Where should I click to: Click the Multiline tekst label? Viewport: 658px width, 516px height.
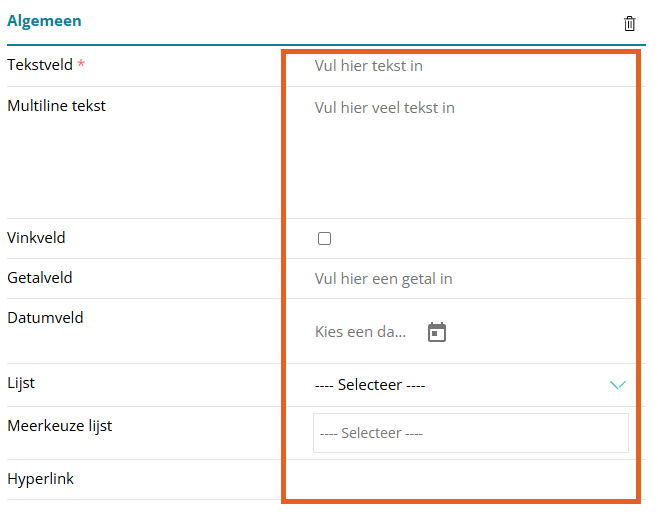pos(56,106)
